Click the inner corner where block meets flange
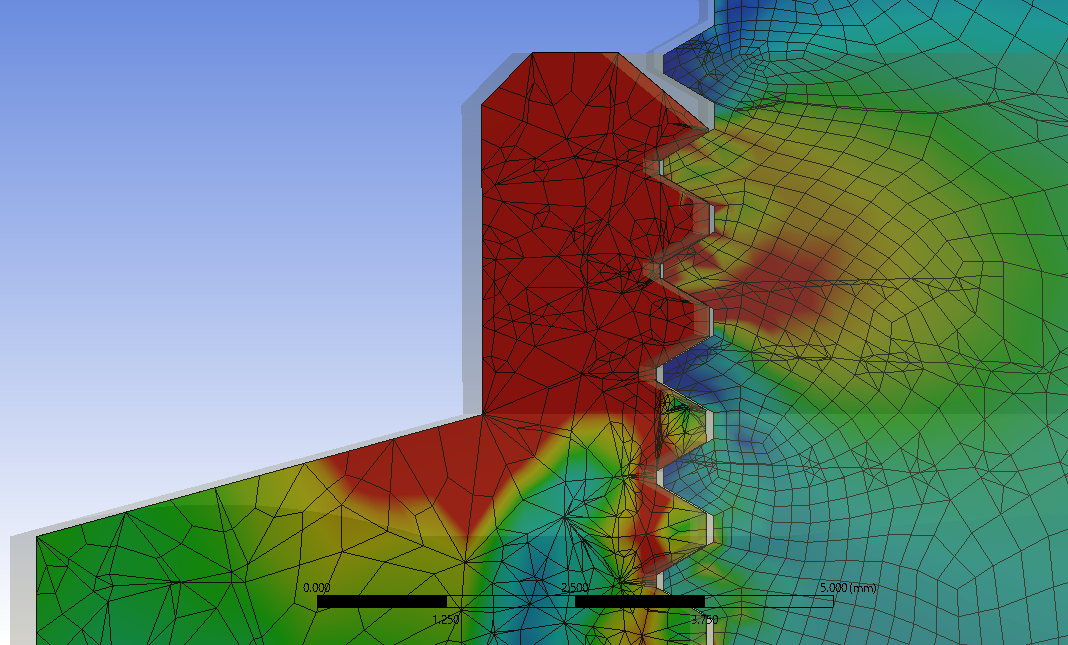 point(482,414)
